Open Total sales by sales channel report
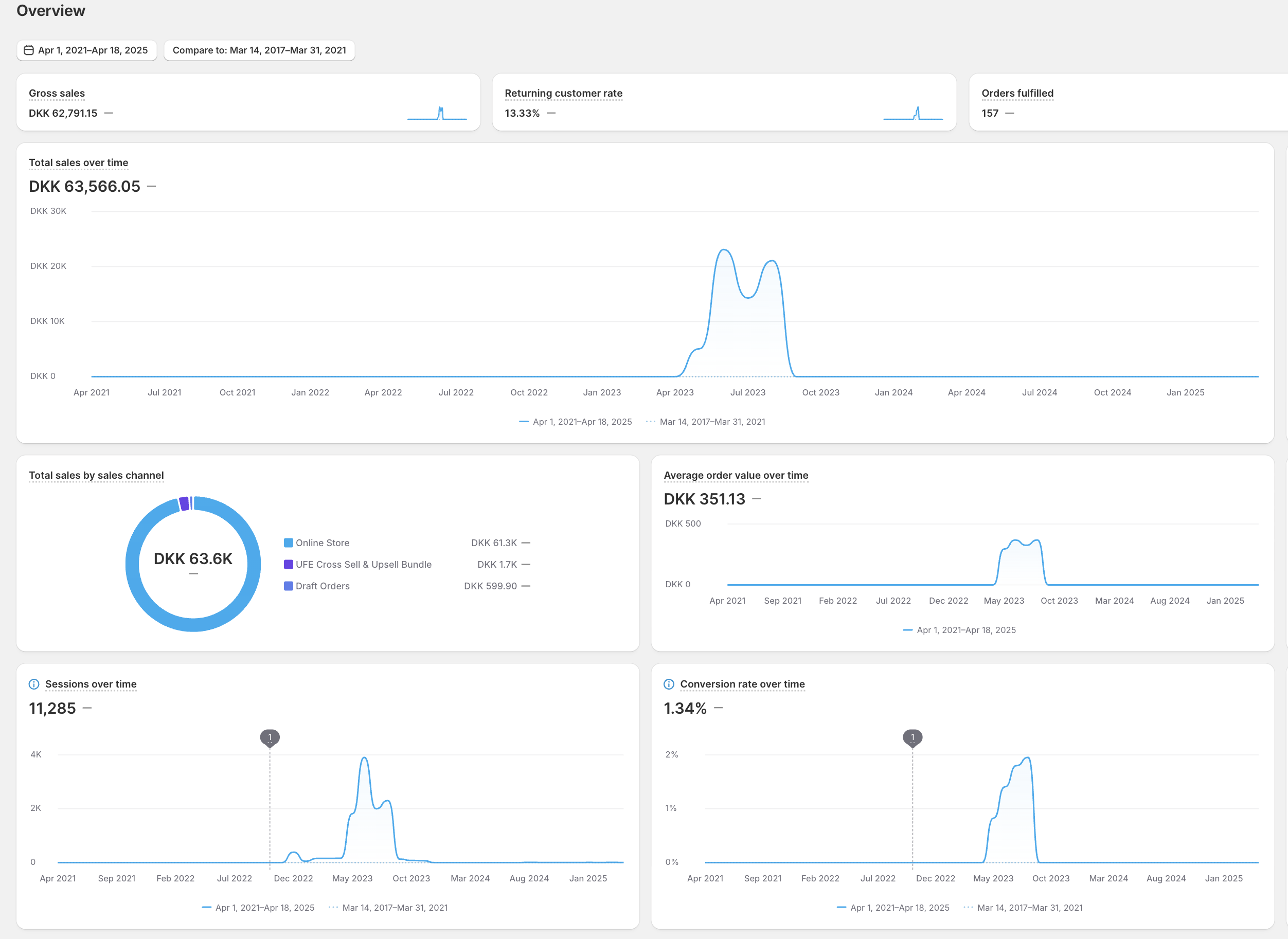 pyautogui.click(x=96, y=475)
